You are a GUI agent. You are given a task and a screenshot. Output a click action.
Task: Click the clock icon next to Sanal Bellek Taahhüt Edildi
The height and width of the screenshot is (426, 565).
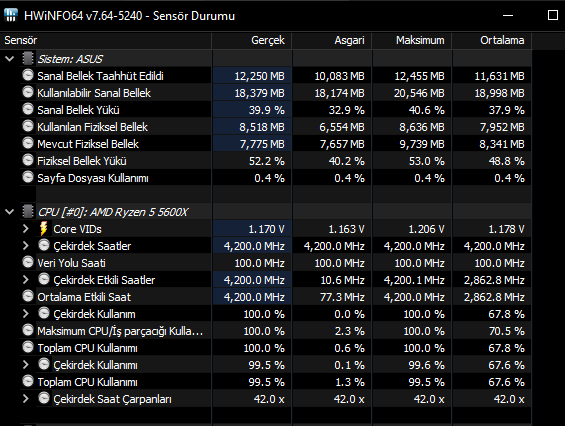click(x=28, y=75)
